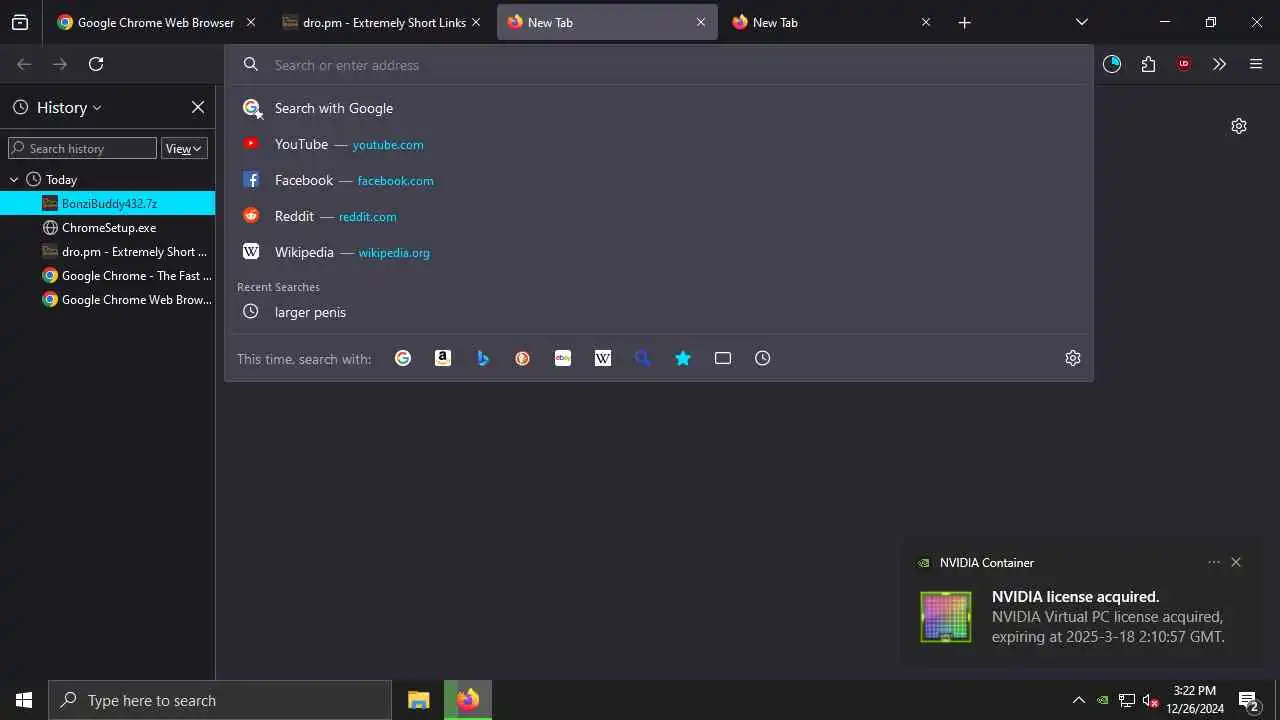Viewport: 1280px width, 720px height.
Task: Open Firefox View icon in tab bar
Action: (x=20, y=22)
